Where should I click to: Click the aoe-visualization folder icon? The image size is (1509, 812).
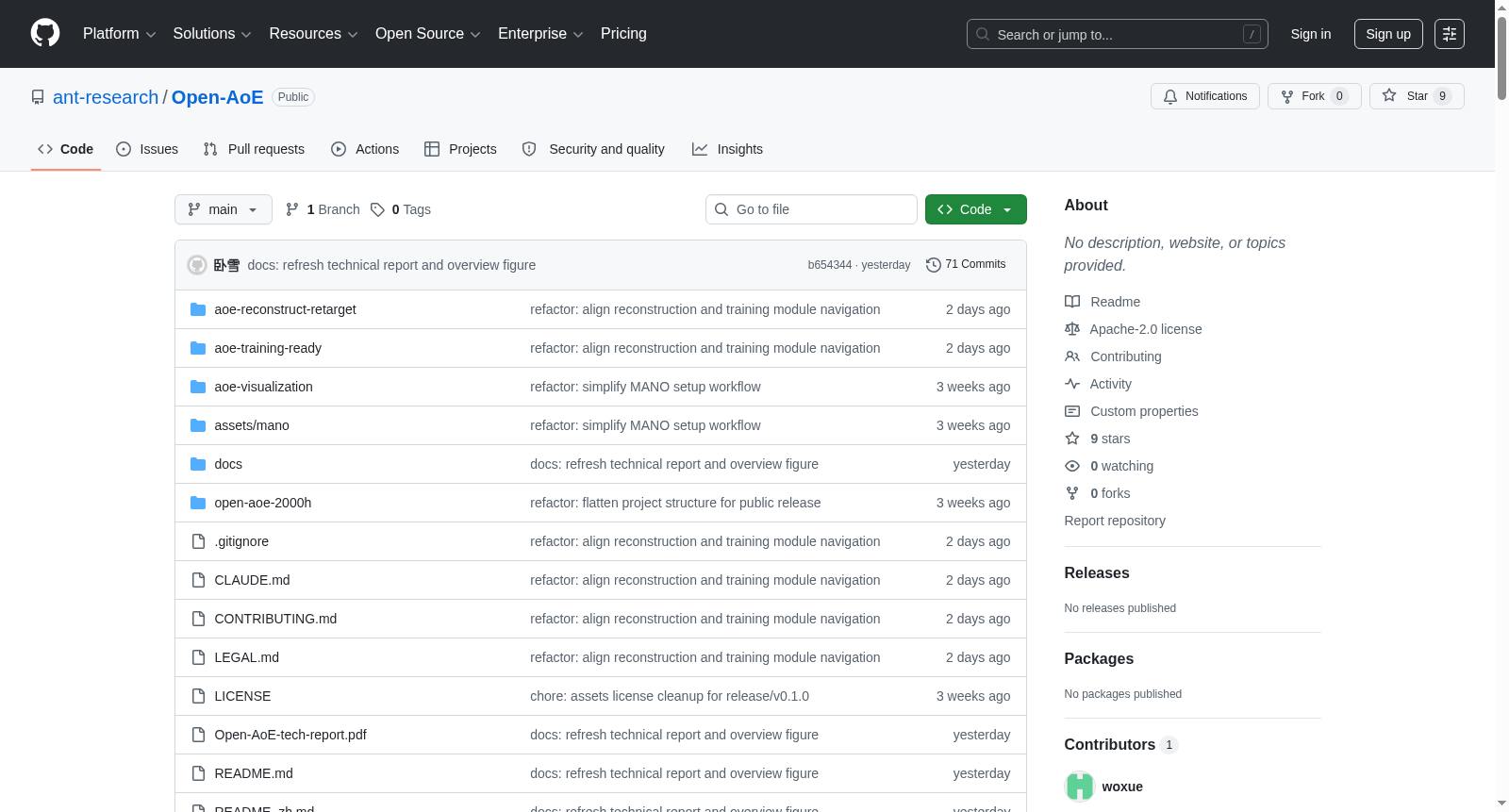198,387
